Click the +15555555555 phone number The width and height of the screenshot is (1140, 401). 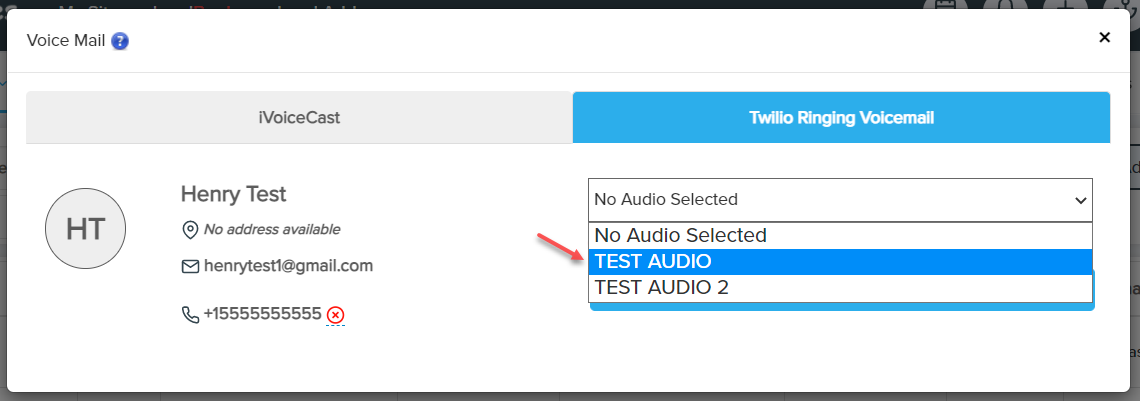(262, 315)
